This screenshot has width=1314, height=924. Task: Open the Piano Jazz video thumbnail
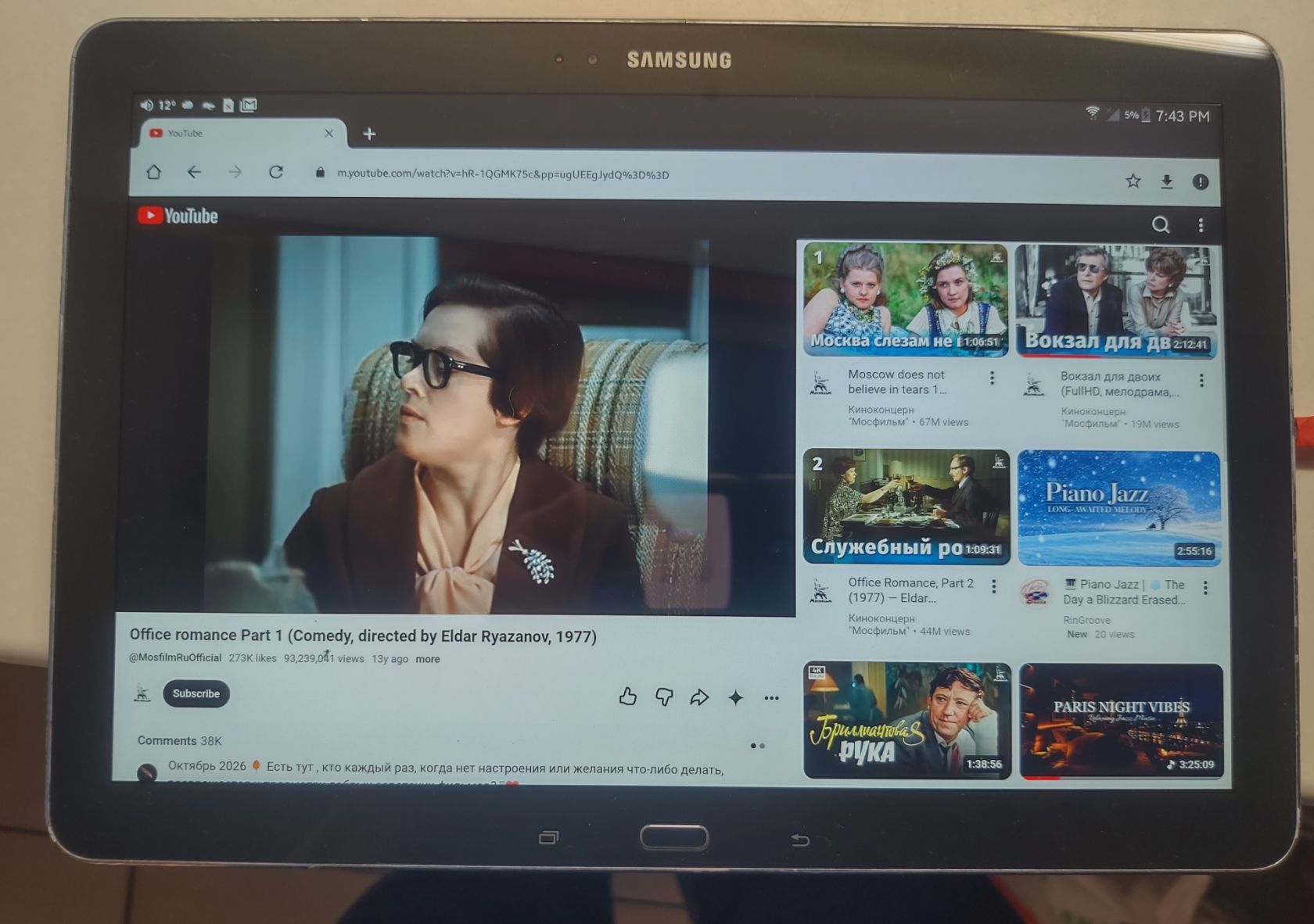point(1119,508)
